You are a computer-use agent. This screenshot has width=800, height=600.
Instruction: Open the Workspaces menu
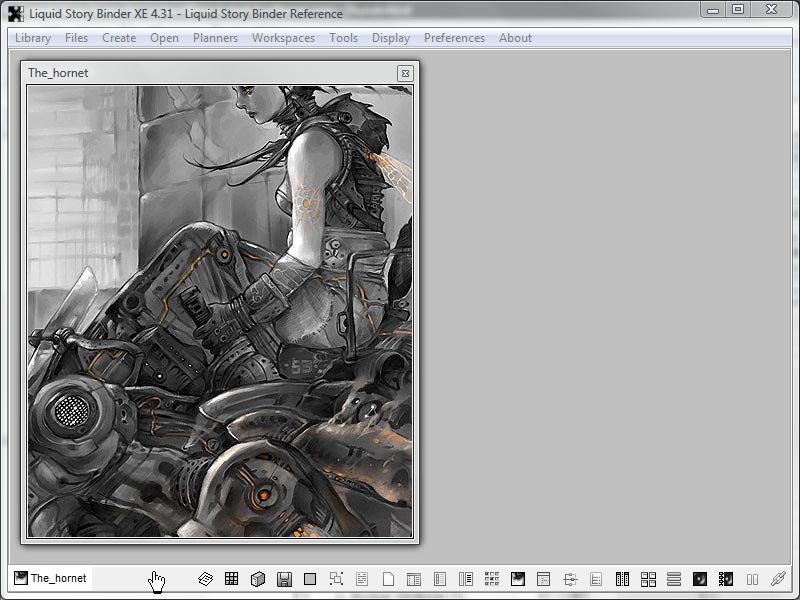point(283,38)
